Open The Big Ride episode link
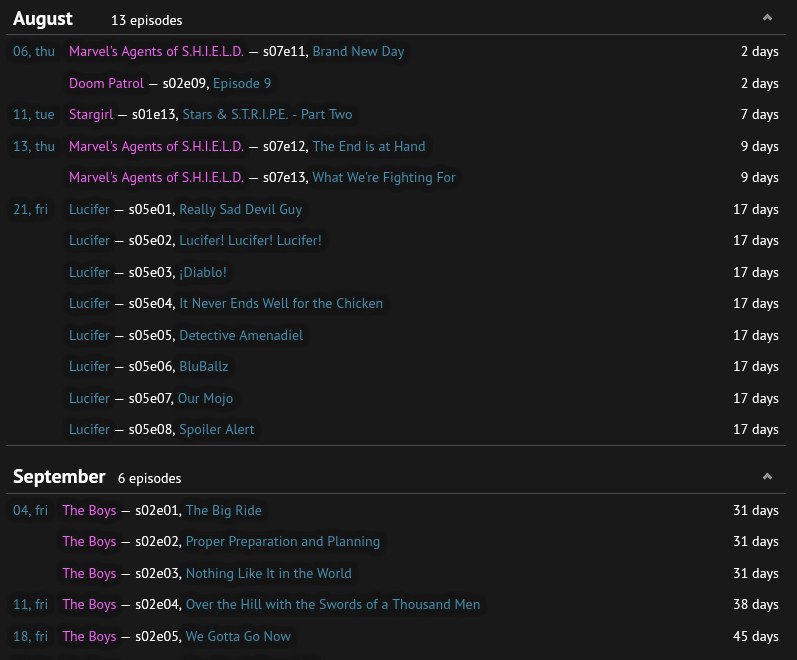 (x=224, y=511)
